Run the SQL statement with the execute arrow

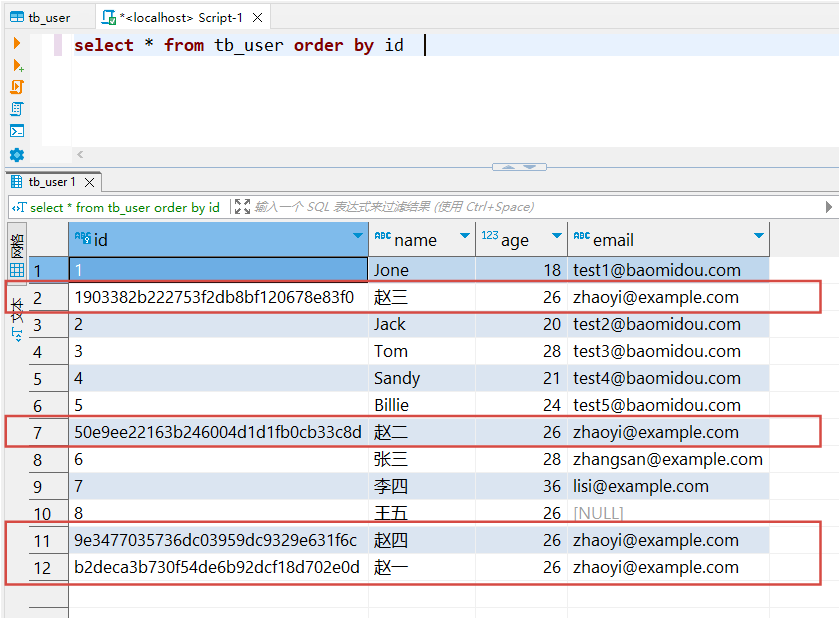[17, 43]
